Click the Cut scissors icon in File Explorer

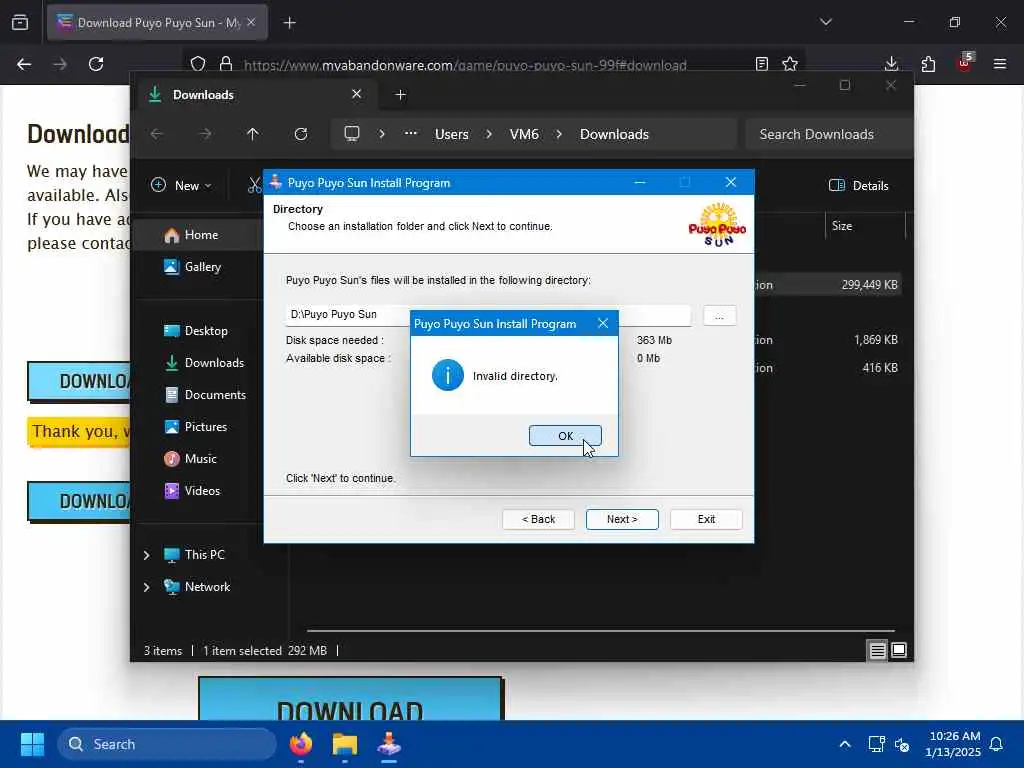[x=254, y=186]
